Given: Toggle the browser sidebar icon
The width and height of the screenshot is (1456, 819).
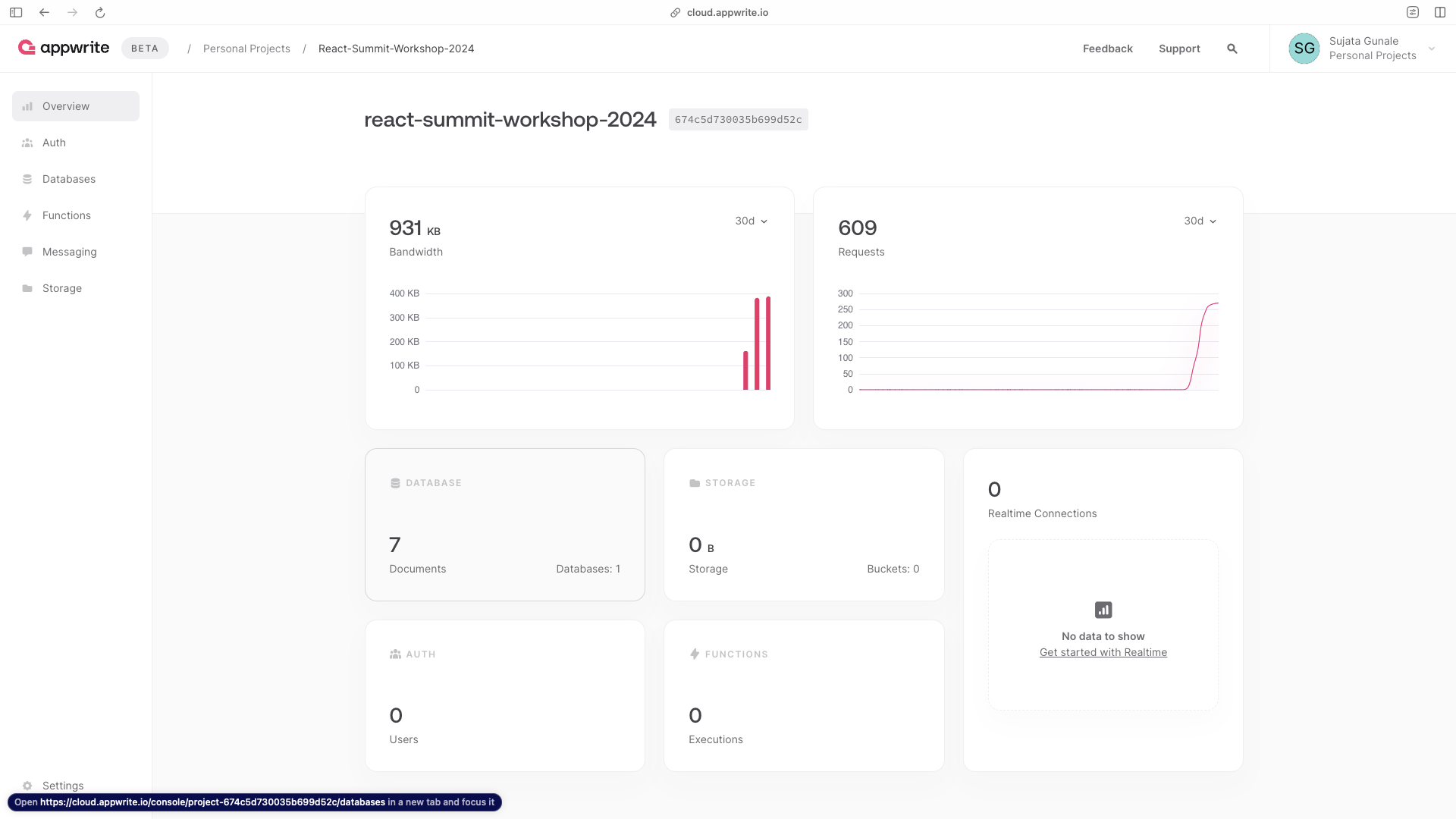Looking at the screenshot, I should [x=16, y=12].
